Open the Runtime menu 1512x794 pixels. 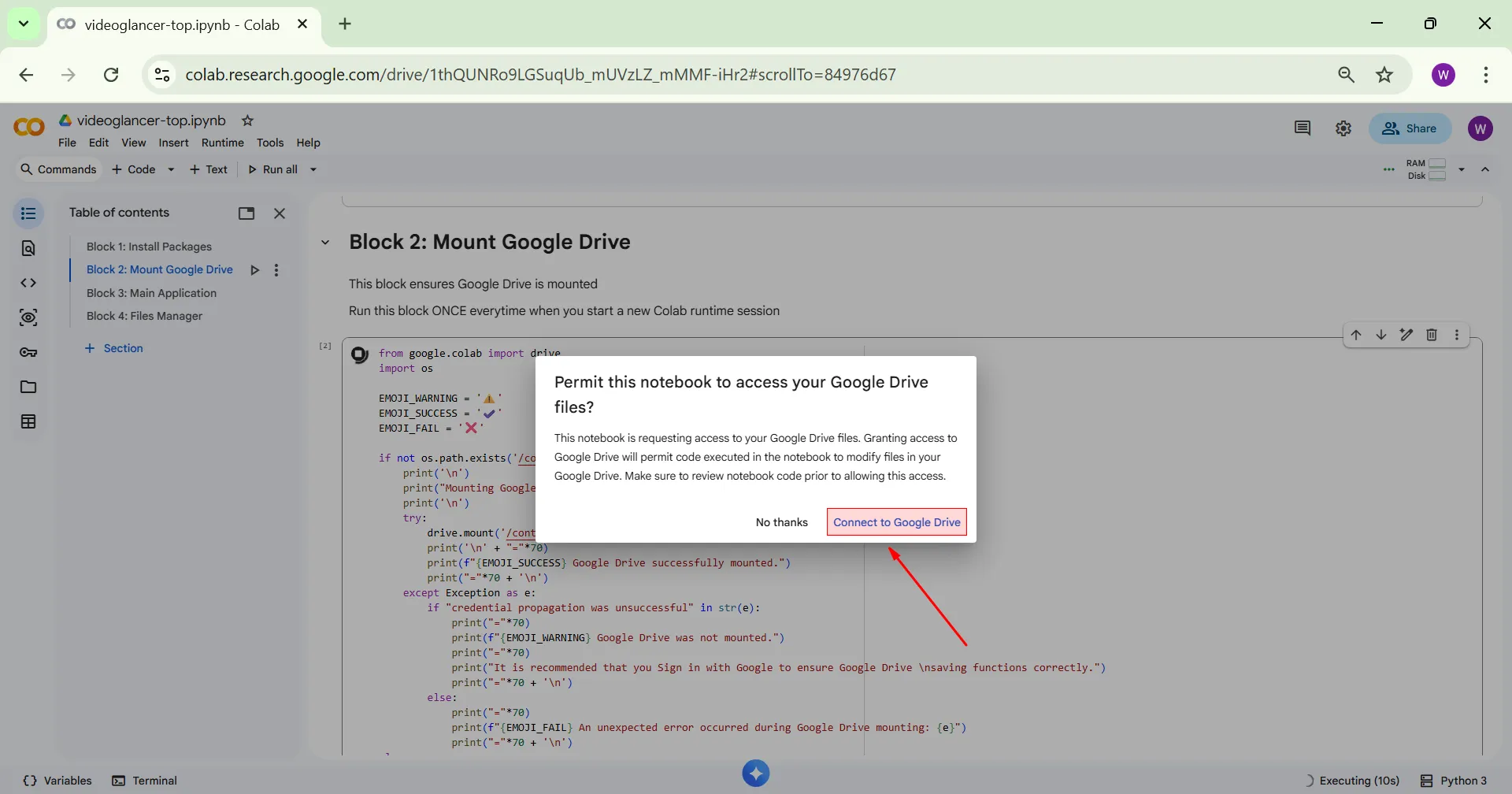coord(223,143)
